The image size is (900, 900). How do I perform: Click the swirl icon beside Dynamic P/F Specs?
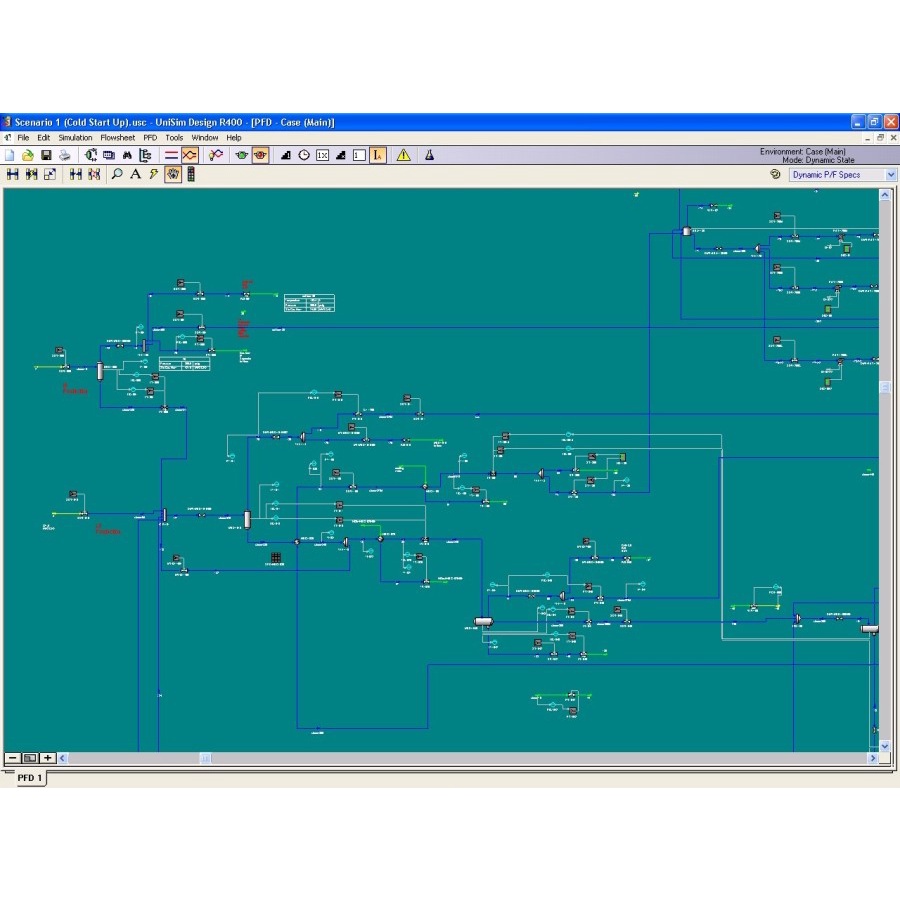(775, 174)
